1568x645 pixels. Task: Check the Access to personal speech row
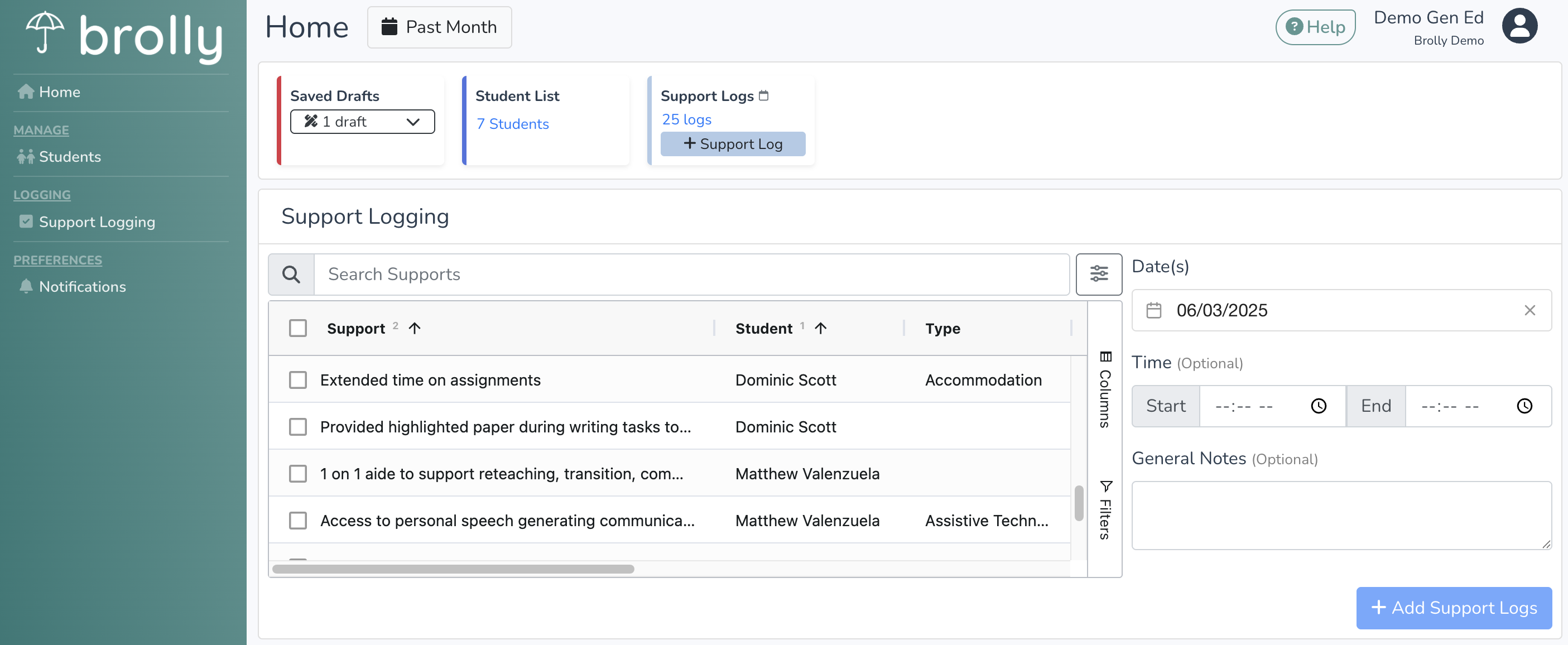tap(297, 520)
